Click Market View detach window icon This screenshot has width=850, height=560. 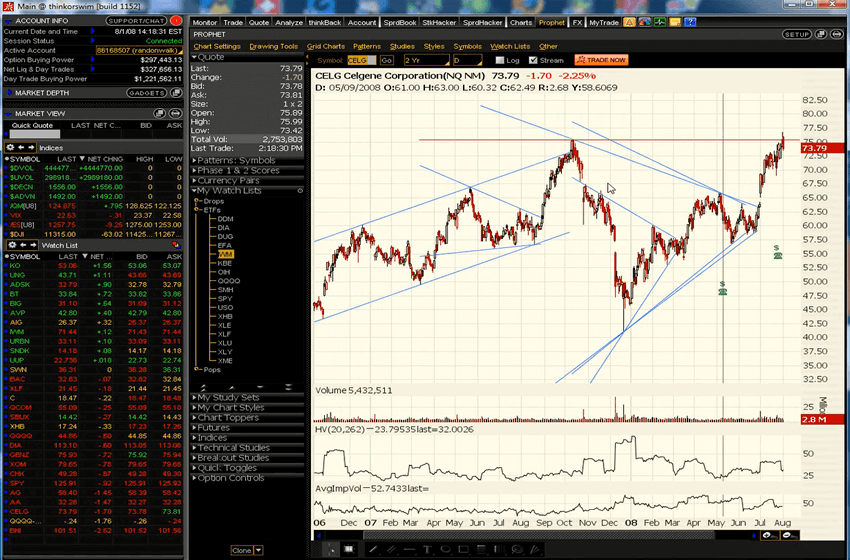pyautogui.click(x=159, y=113)
